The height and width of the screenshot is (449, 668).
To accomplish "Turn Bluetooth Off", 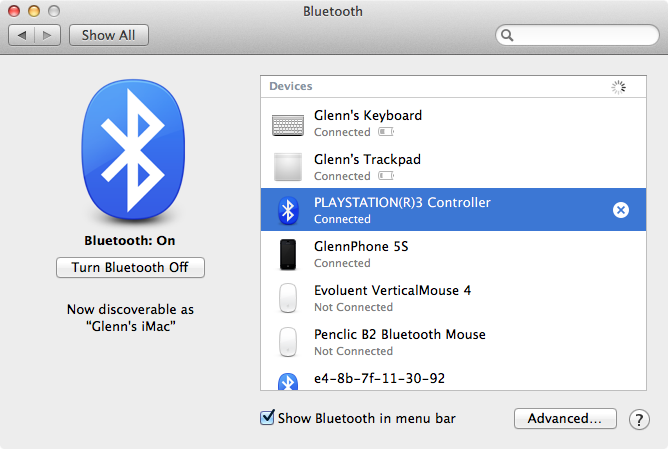I will tap(130, 267).
